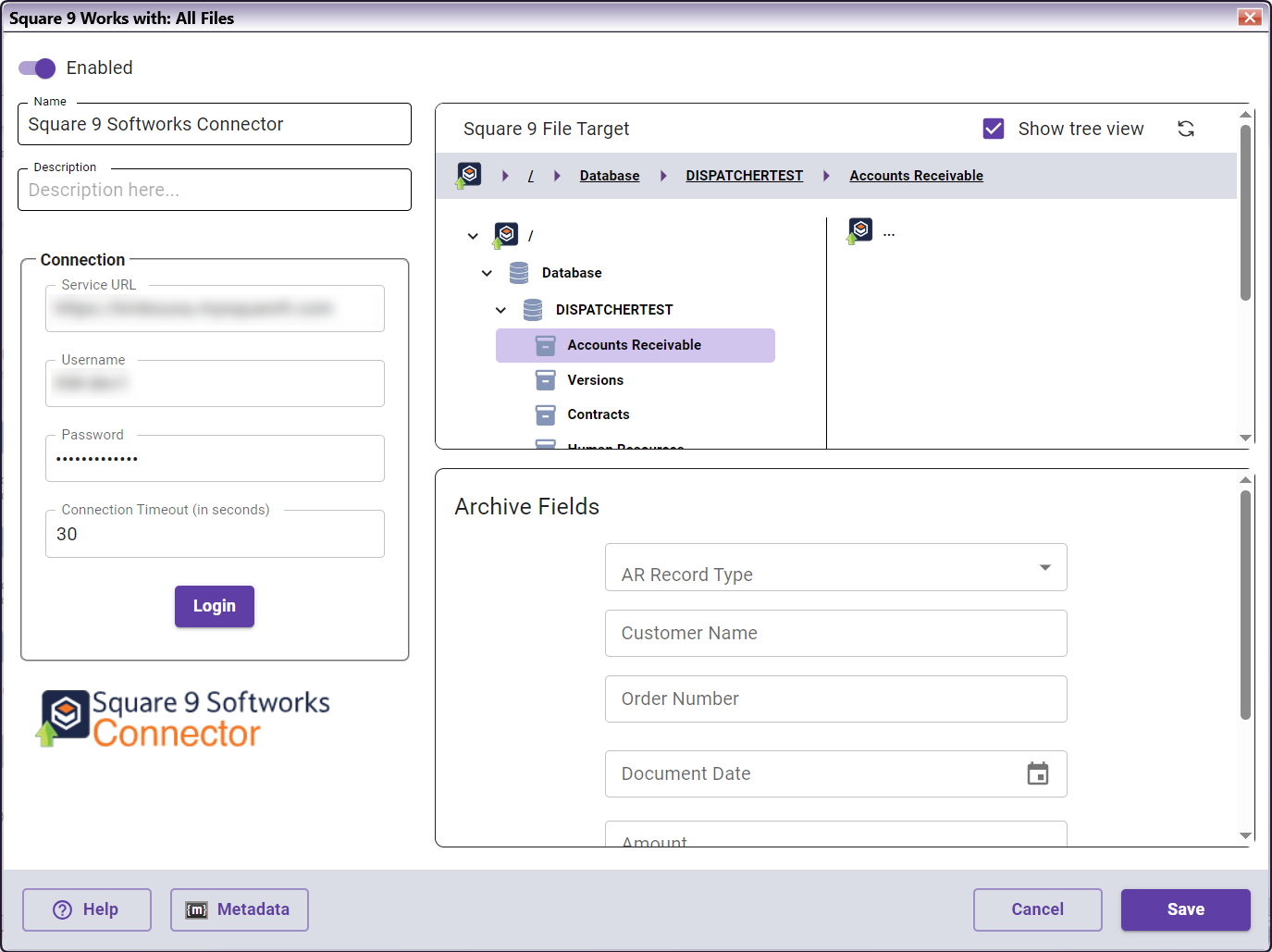Click the Accounts Receivable breadcrumb link

(916, 176)
